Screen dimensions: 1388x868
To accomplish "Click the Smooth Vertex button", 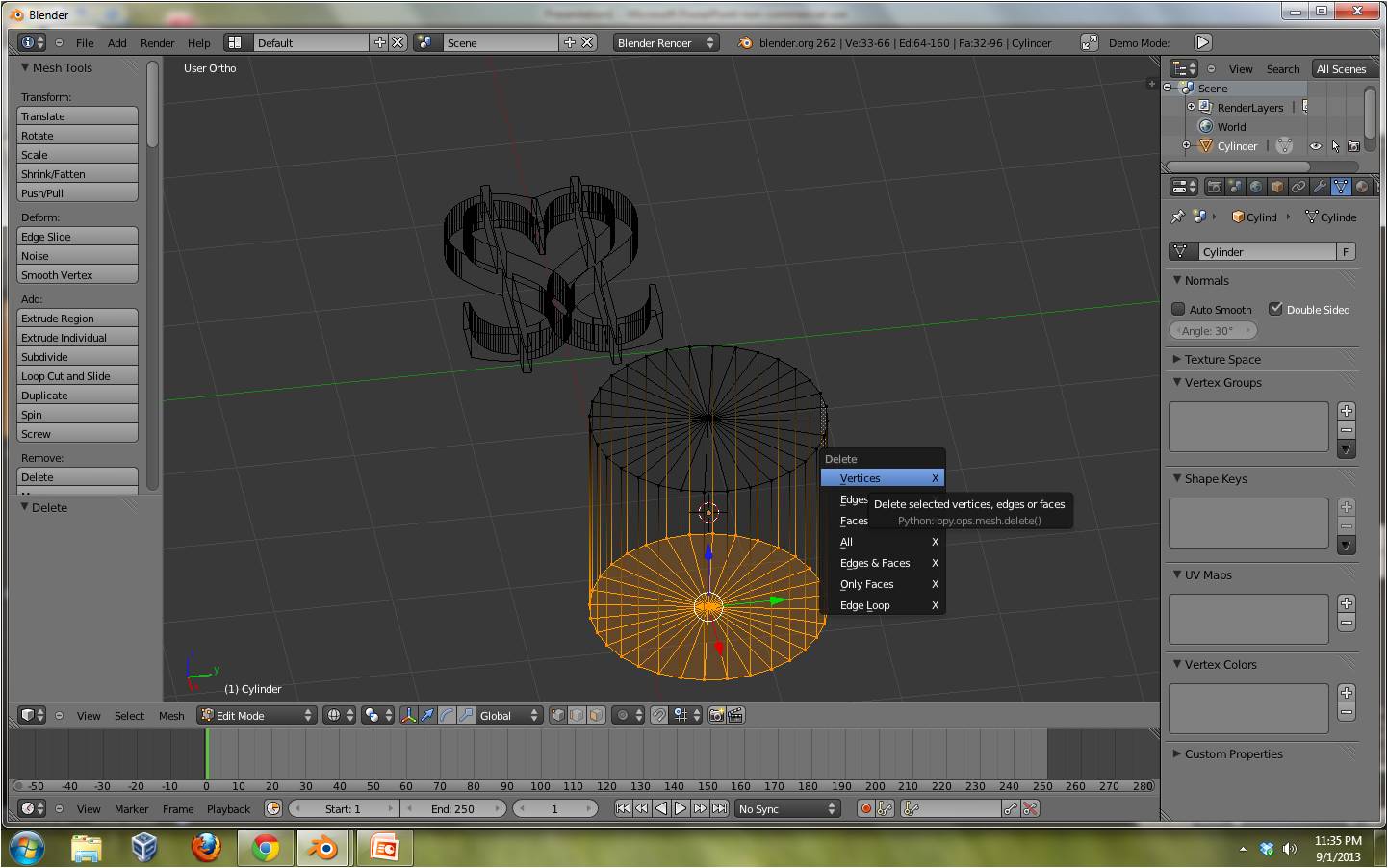I will 77,275.
